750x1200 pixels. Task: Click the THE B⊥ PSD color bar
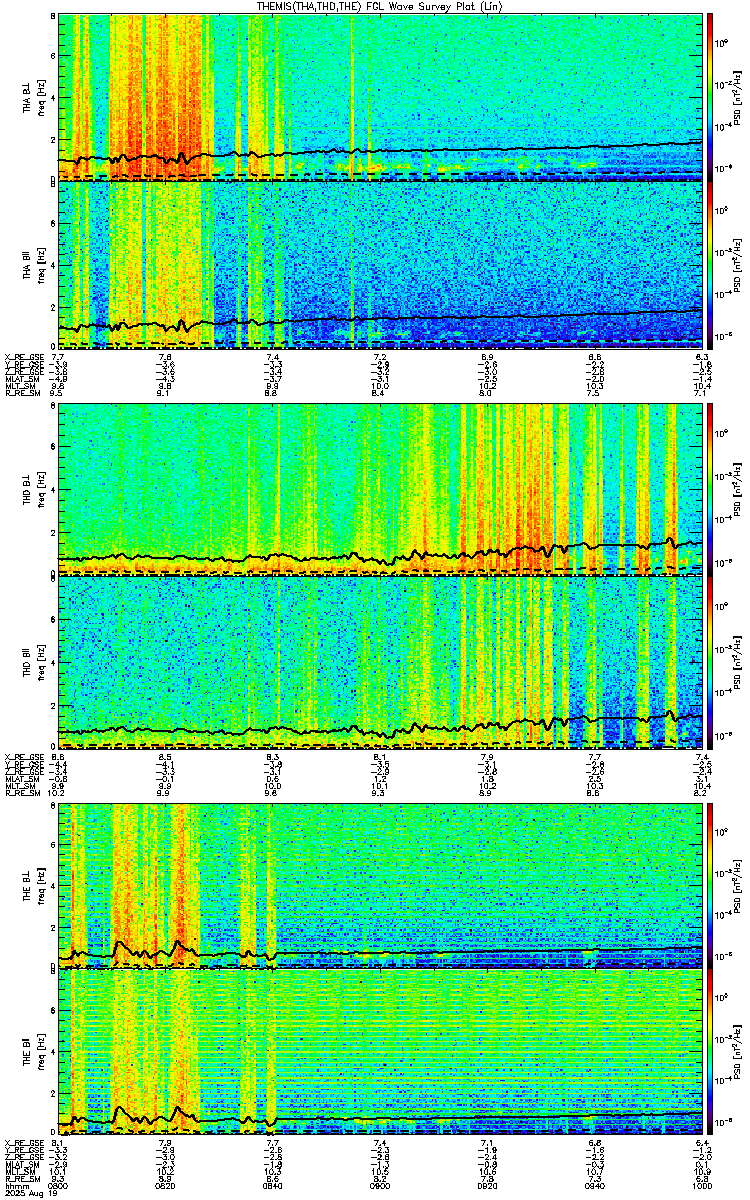coord(710,885)
